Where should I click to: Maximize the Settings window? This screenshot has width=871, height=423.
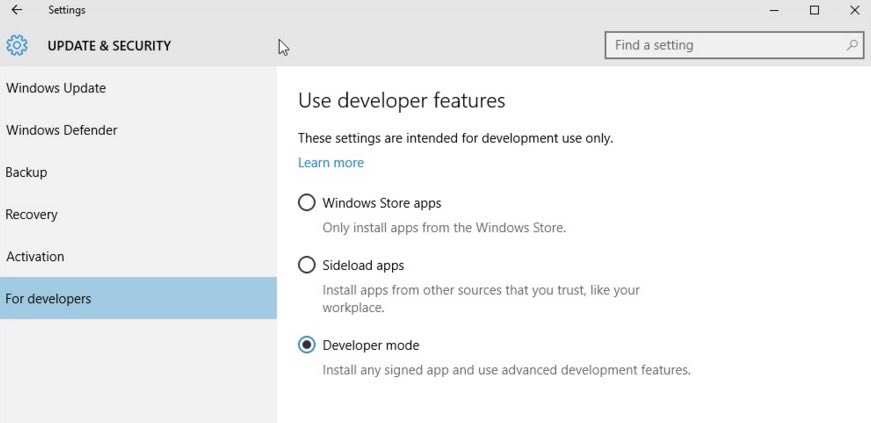point(814,10)
